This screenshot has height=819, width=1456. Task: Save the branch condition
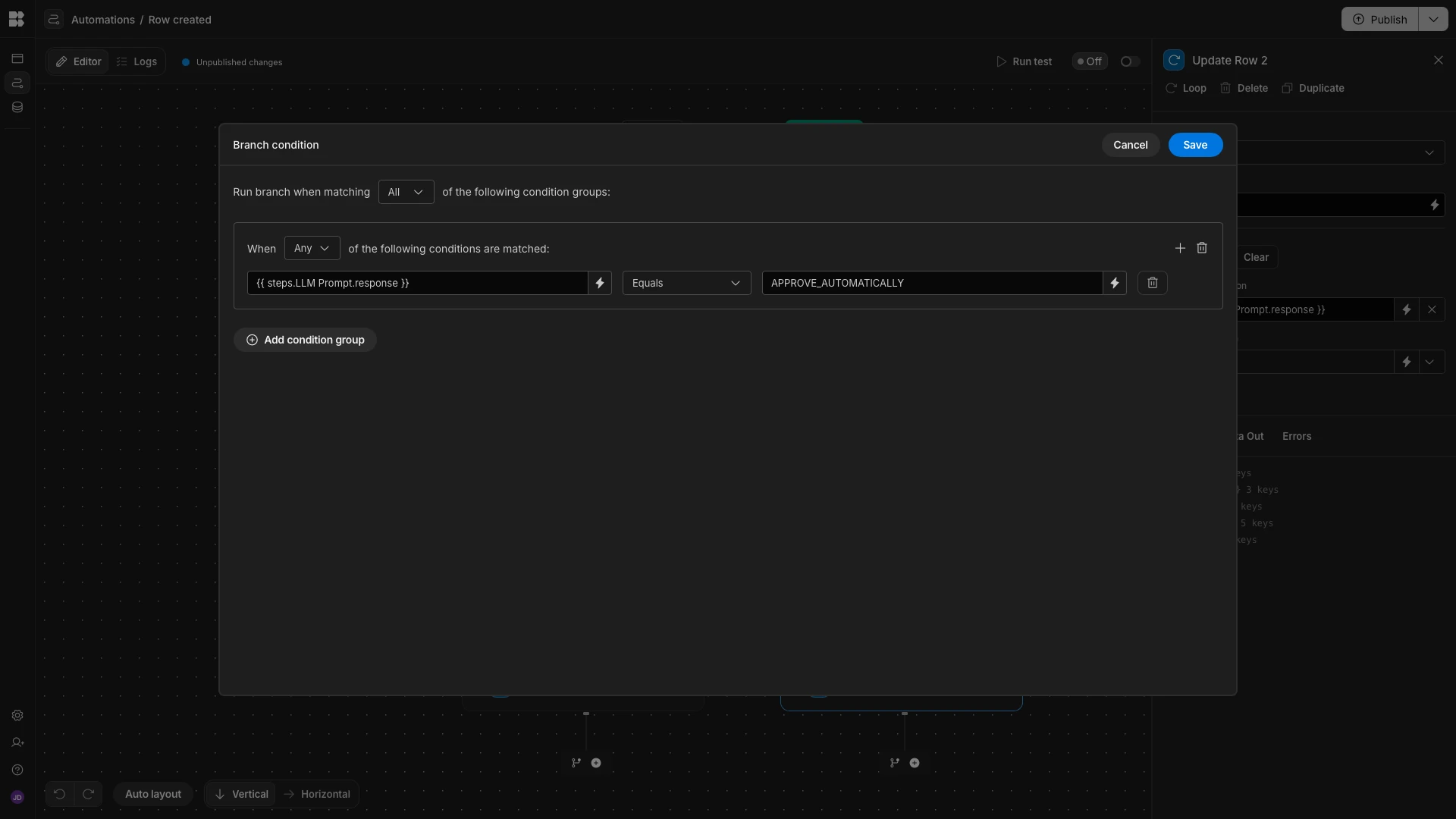[x=1194, y=145]
